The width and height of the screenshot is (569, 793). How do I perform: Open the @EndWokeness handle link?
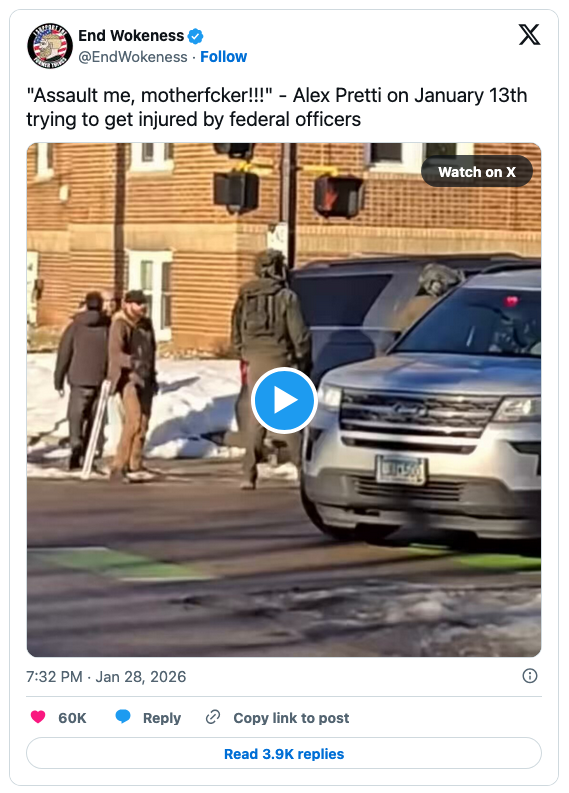[x=133, y=57]
